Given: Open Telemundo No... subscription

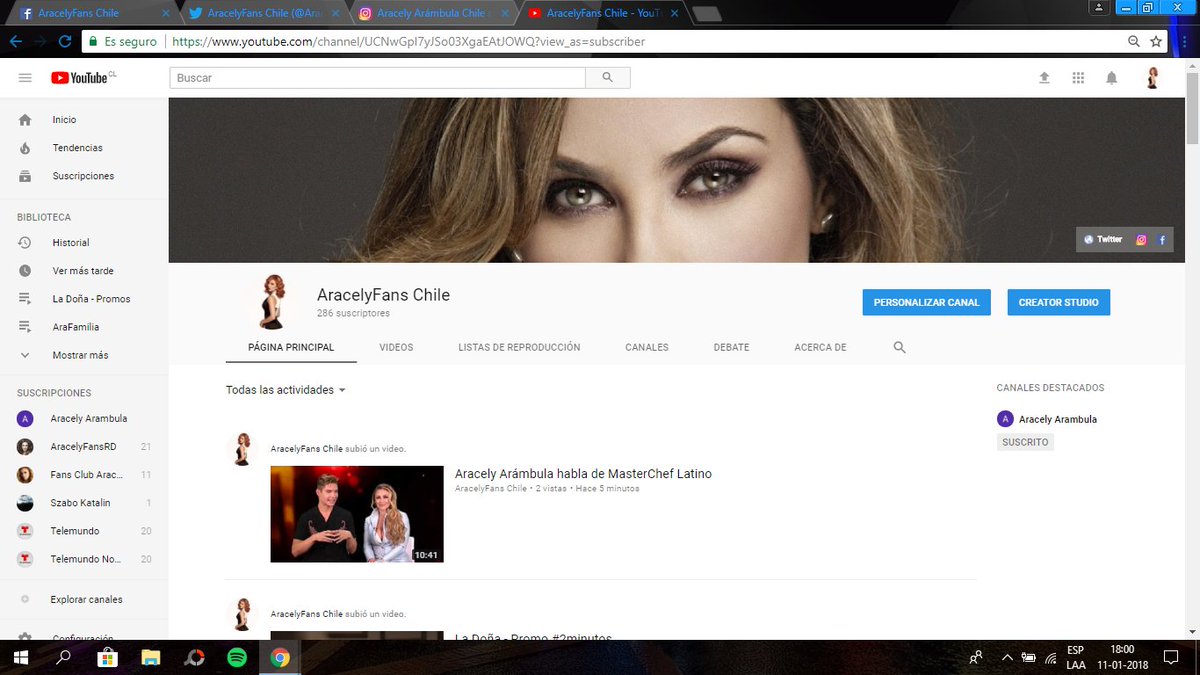Looking at the screenshot, I should [84, 559].
